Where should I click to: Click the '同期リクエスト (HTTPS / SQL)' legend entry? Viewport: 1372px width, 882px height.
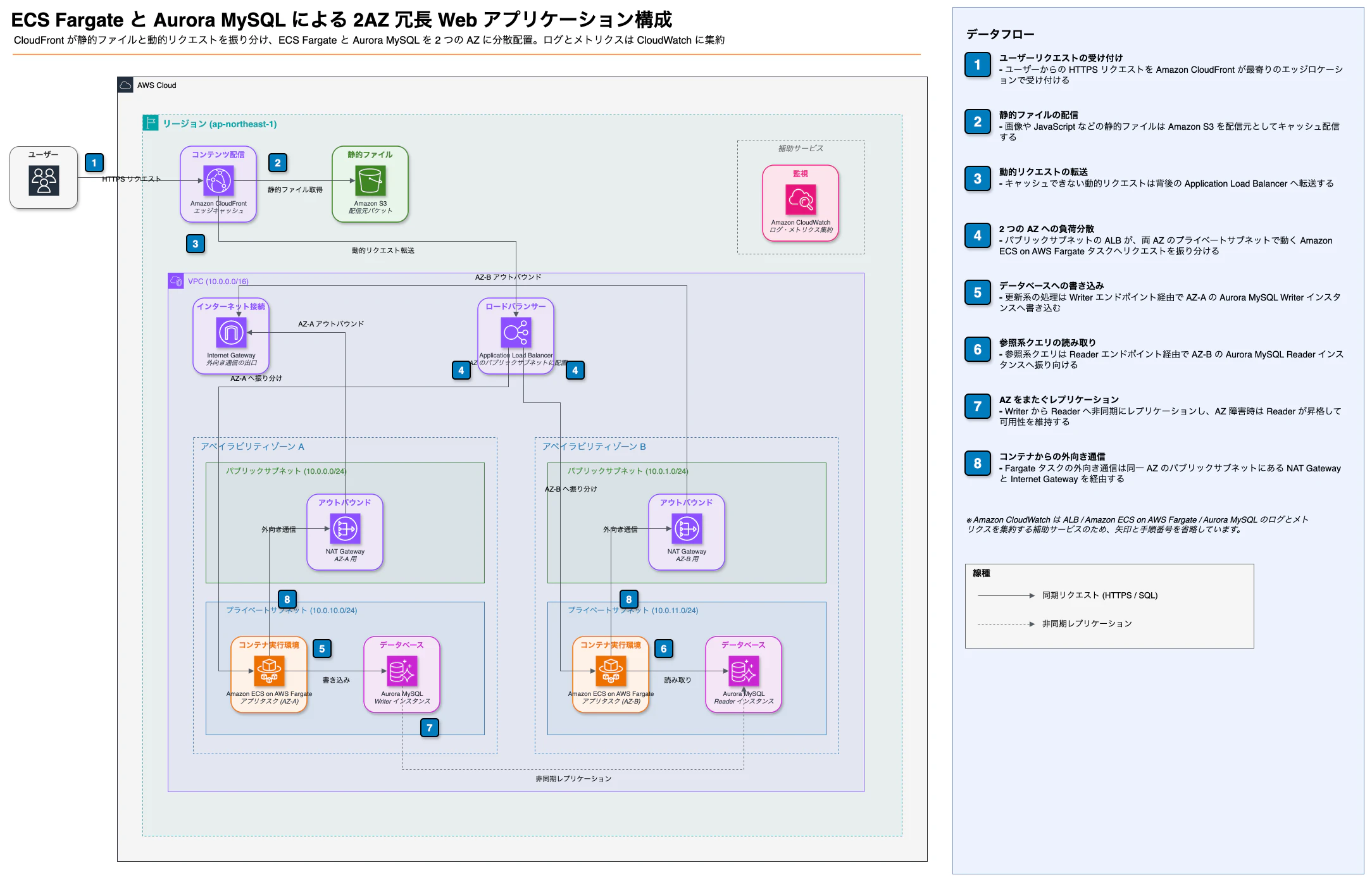[1100, 595]
